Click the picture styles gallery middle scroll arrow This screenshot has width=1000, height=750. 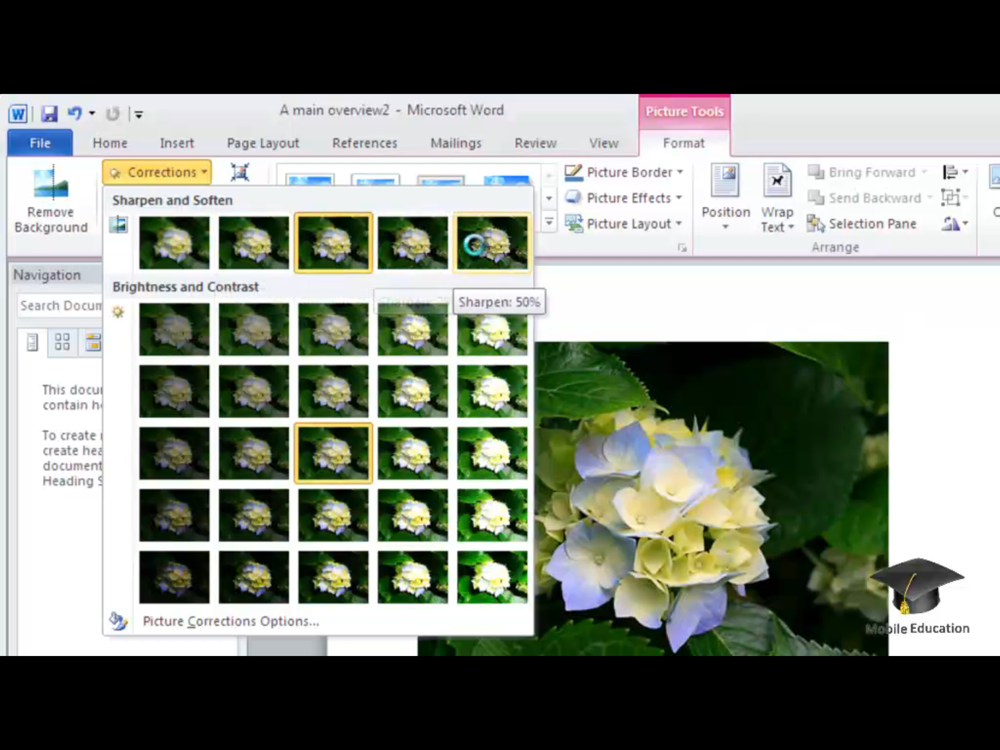coord(548,198)
